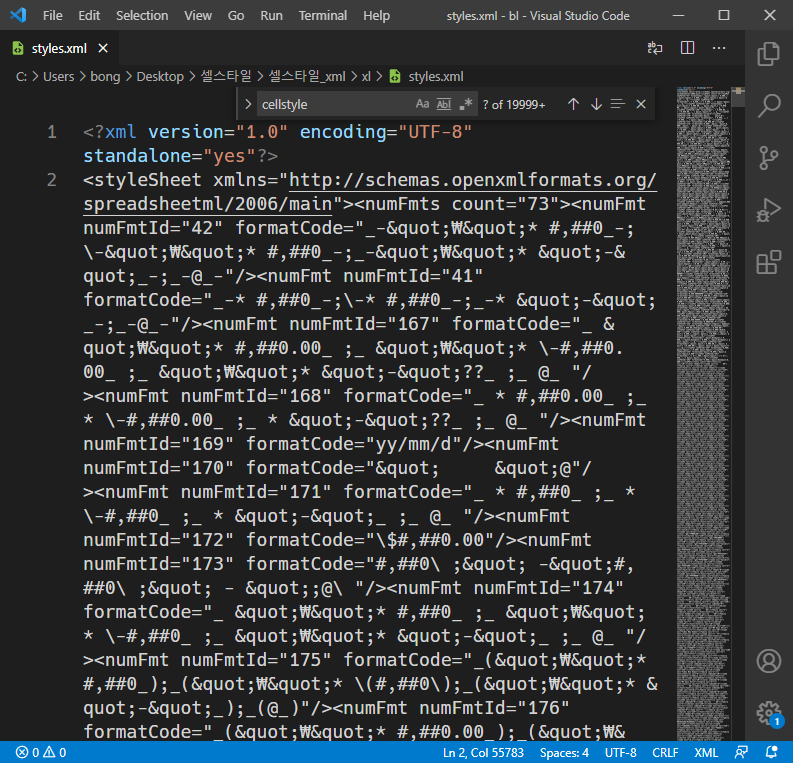
Task: Change indentation via Spaces: 4
Action: click(x=564, y=752)
